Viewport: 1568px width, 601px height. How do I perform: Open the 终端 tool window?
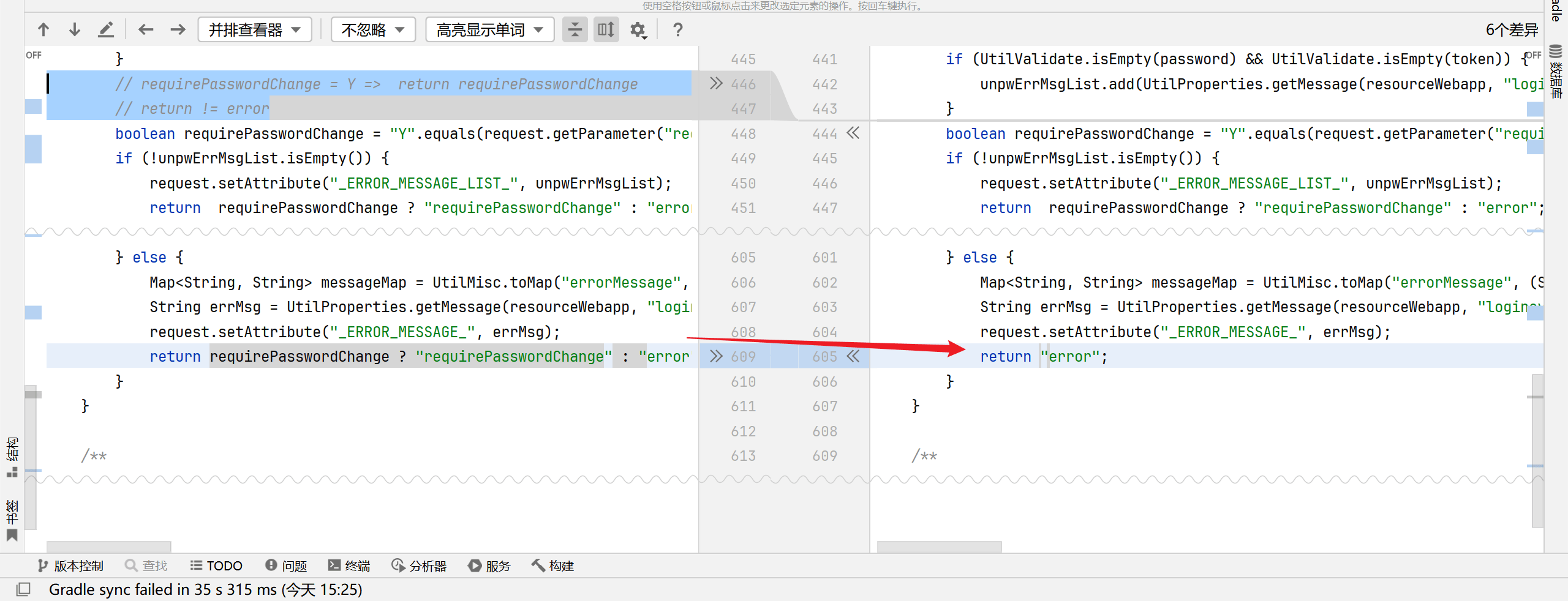coord(349,566)
